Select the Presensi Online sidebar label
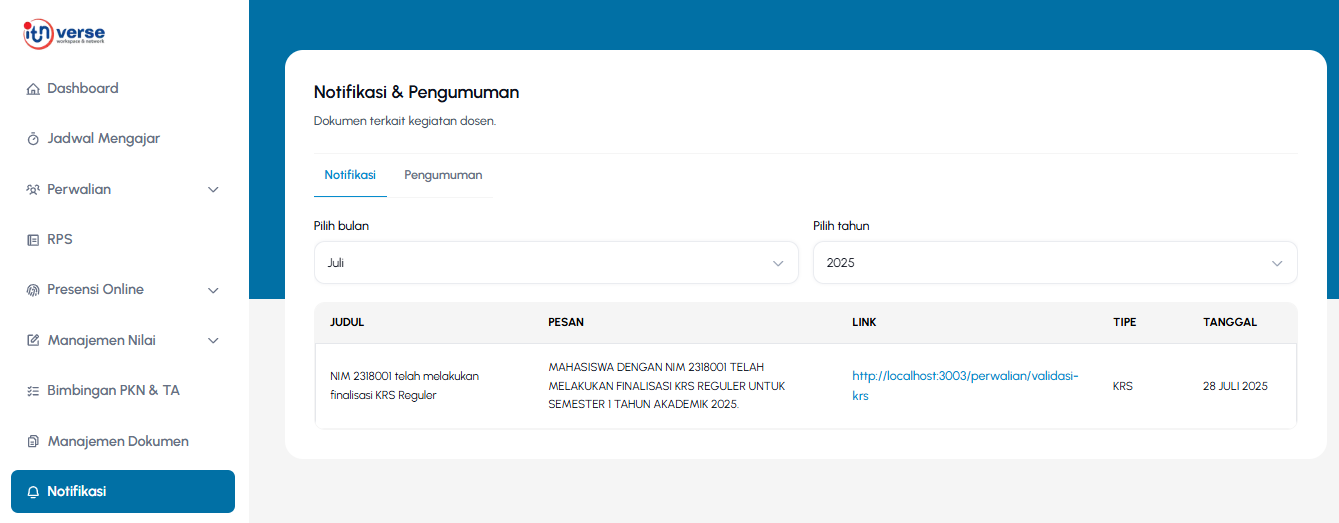Viewport: 1339px width, 523px height. point(95,290)
